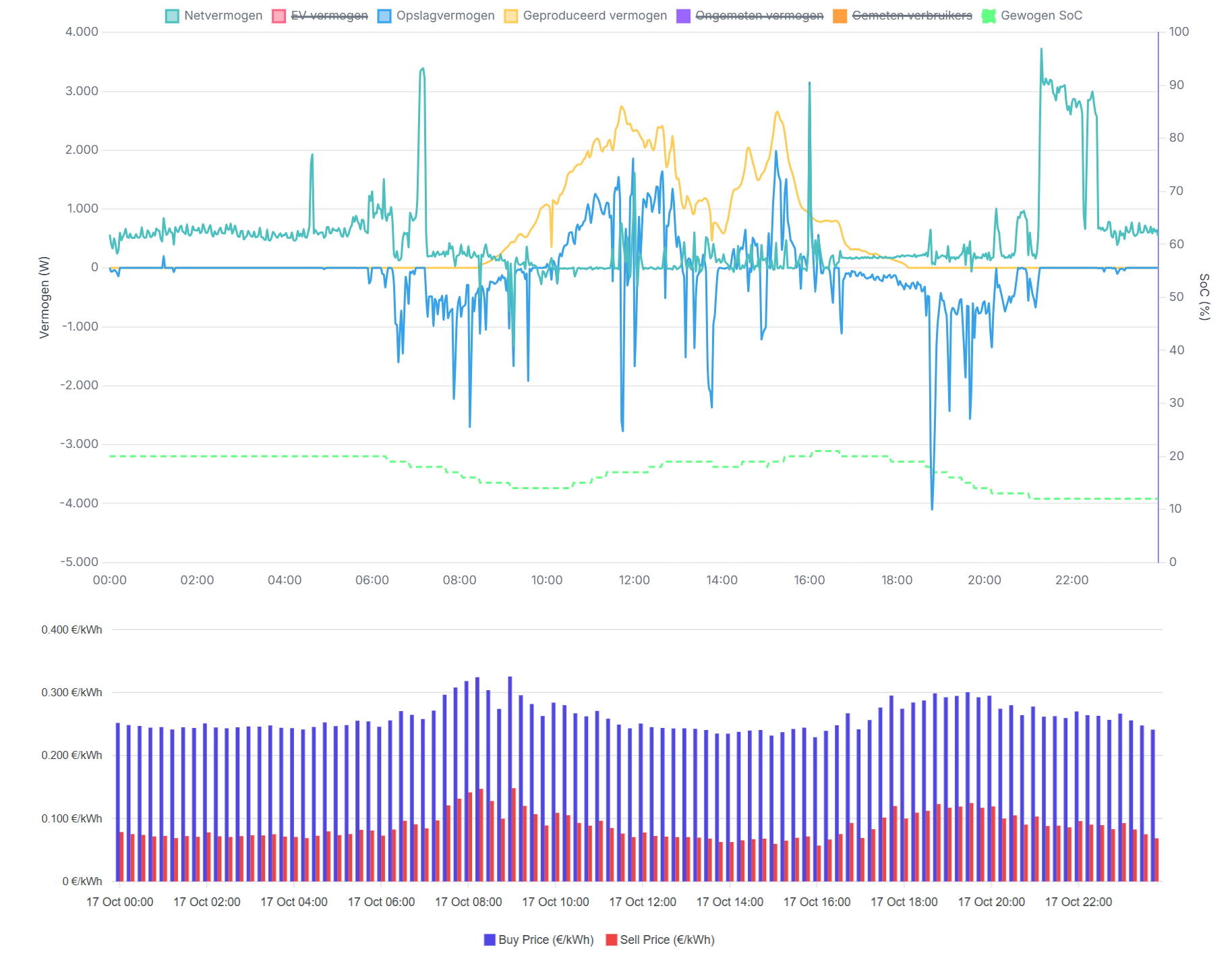
Task: Click the 22:00 time axis label
Action: (x=1072, y=580)
